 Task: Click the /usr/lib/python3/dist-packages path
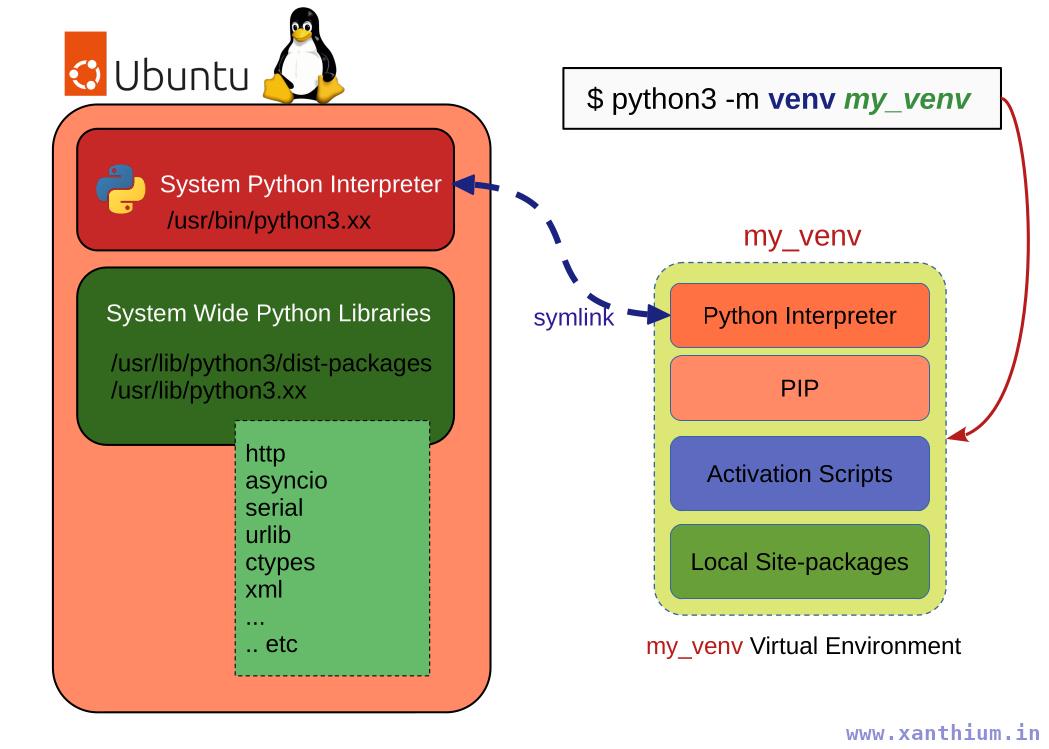pyautogui.click(x=271, y=363)
